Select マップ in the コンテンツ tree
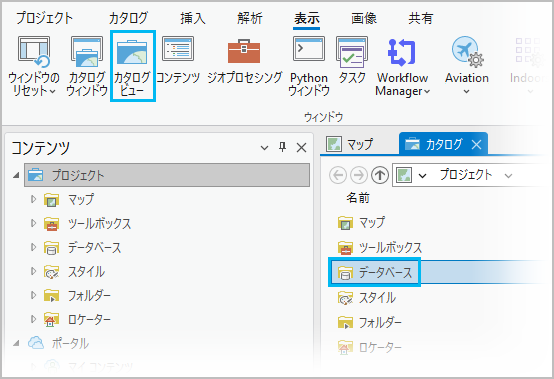This screenshot has height=379, width=554. (69, 199)
